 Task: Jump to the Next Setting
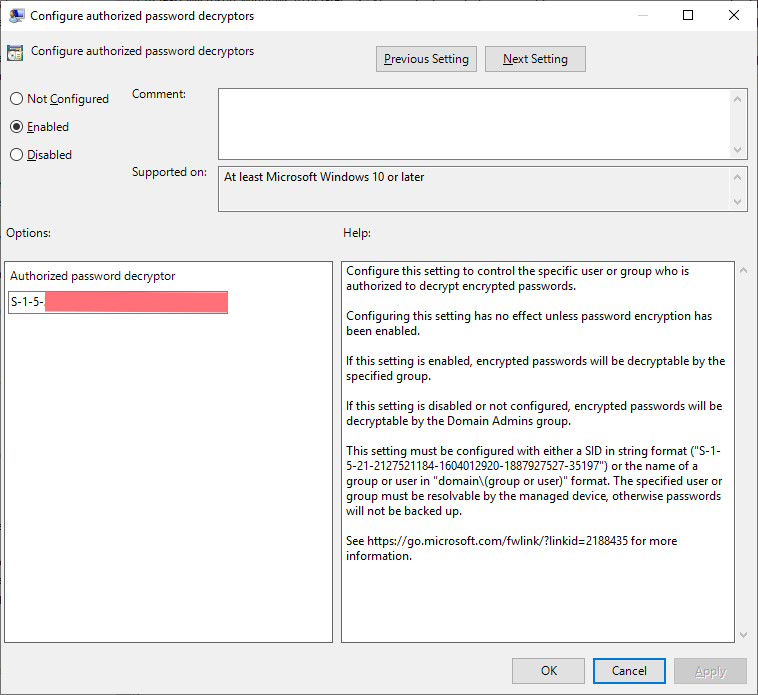click(535, 59)
